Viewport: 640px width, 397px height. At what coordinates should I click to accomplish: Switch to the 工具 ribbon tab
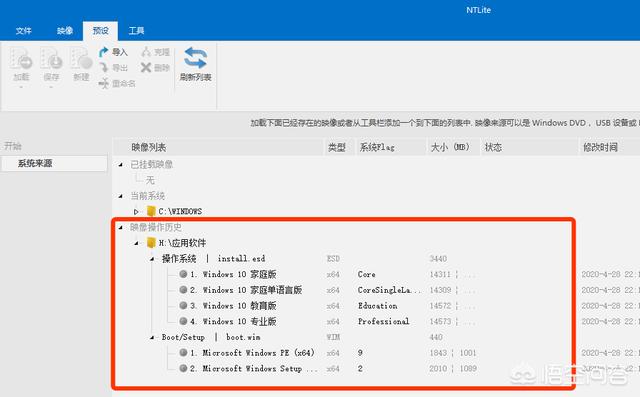(x=136, y=31)
